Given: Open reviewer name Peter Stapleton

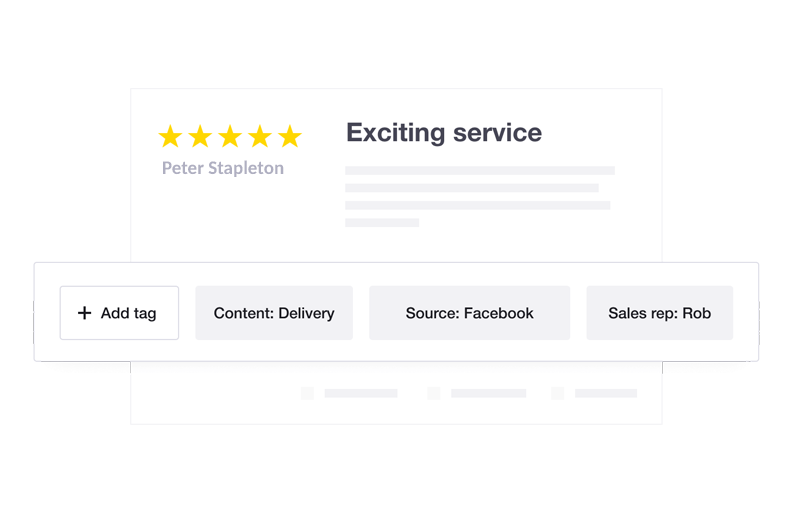Looking at the screenshot, I should [223, 168].
